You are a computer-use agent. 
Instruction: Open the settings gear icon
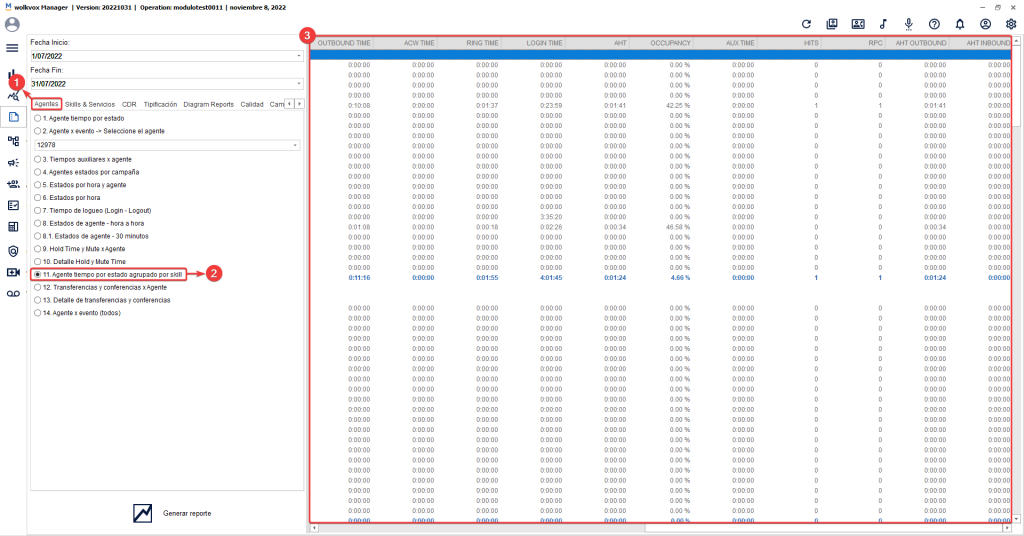click(1011, 24)
